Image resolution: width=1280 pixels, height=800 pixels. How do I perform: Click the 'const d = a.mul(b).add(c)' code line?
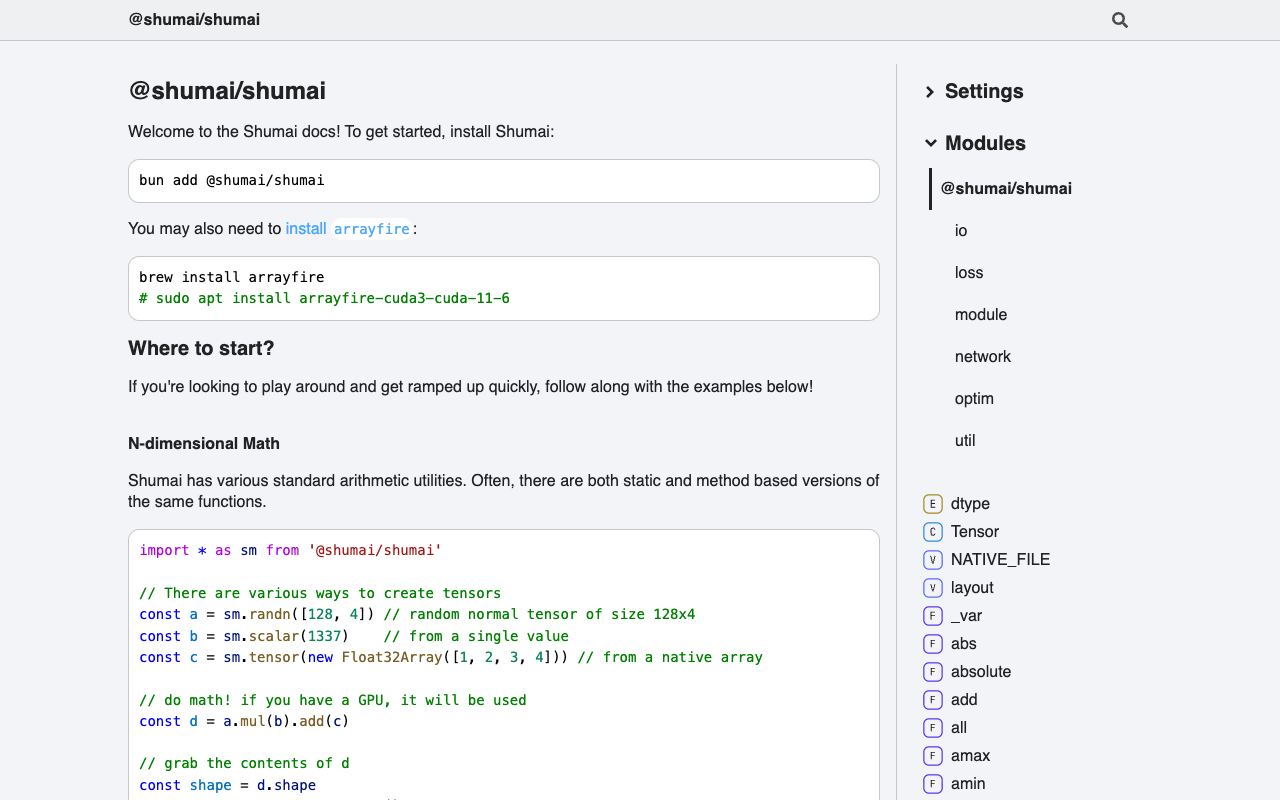pyautogui.click(x=244, y=721)
